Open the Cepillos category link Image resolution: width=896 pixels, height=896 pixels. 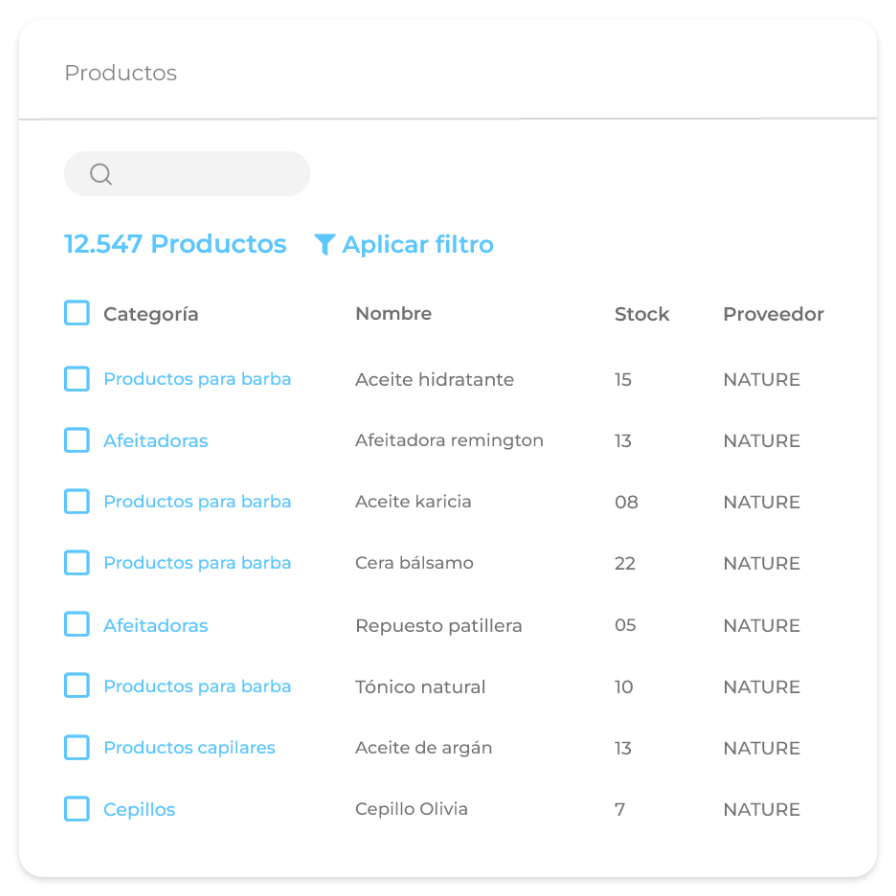139,810
